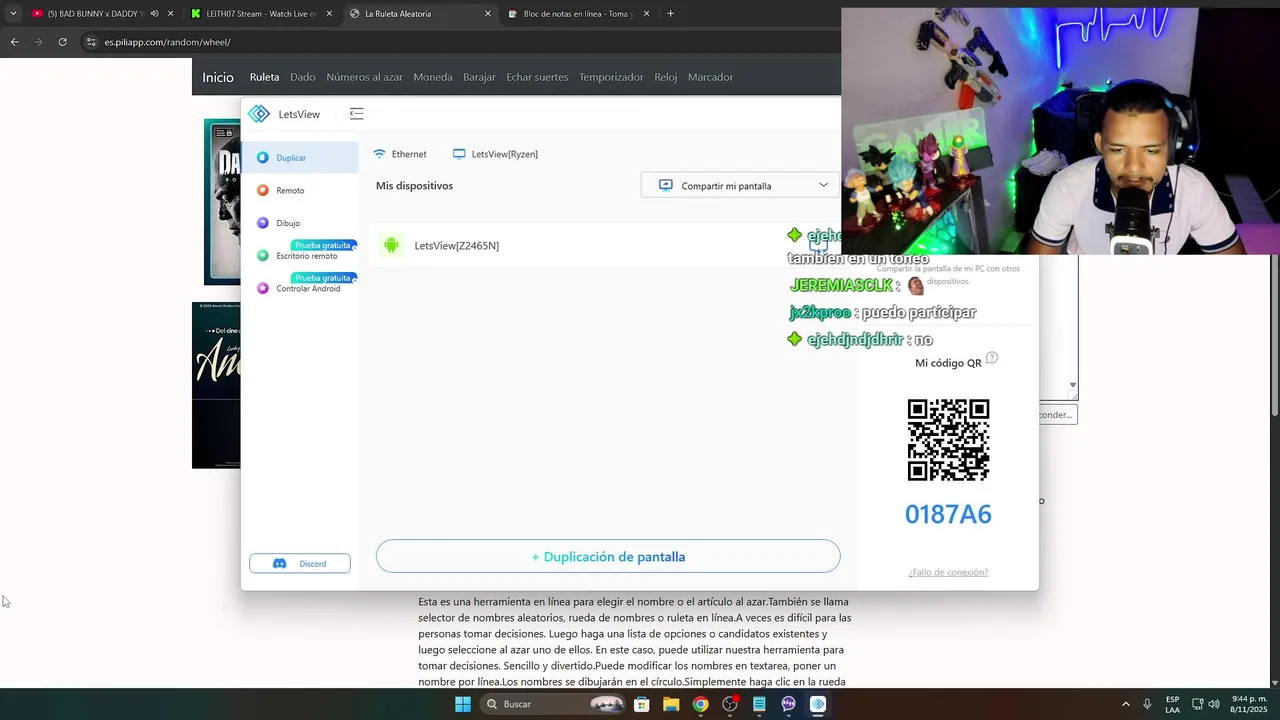This screenshot has width=1280, height=720.
Task: Switch to the La Ruleta Aleatoria tab
Action: pos(420,14)
